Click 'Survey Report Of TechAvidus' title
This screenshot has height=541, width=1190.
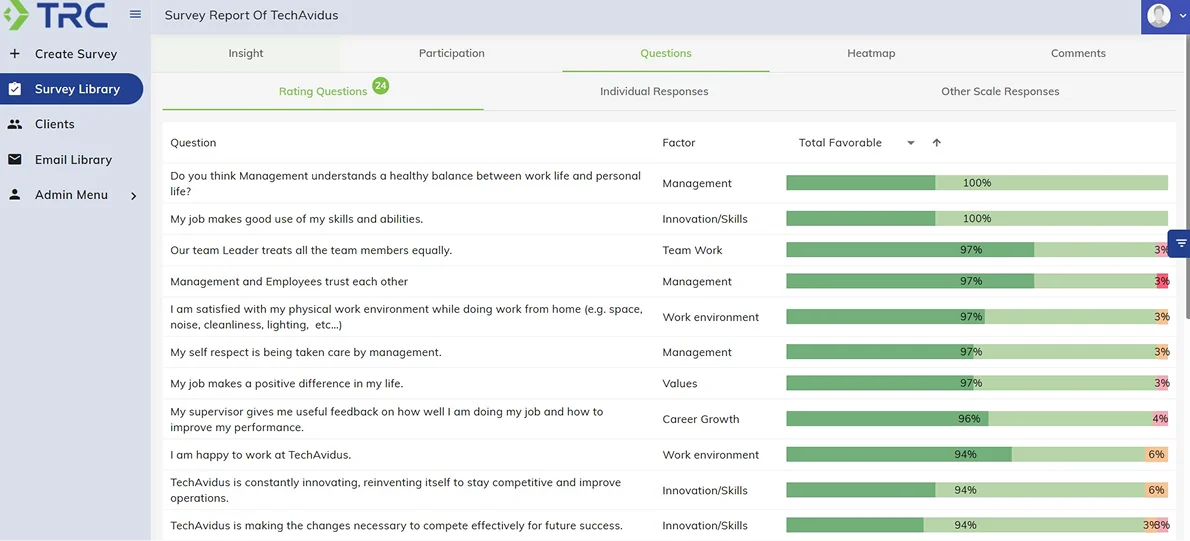pos(251,15)
